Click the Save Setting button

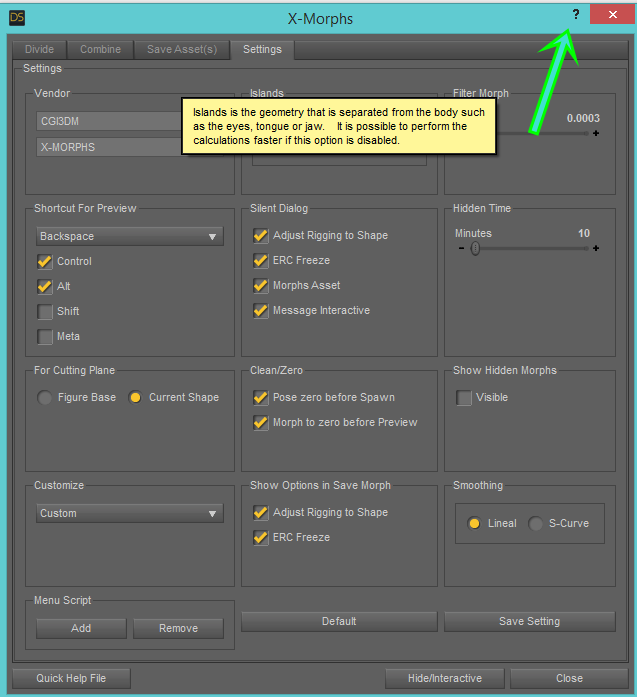coord(529,621)
